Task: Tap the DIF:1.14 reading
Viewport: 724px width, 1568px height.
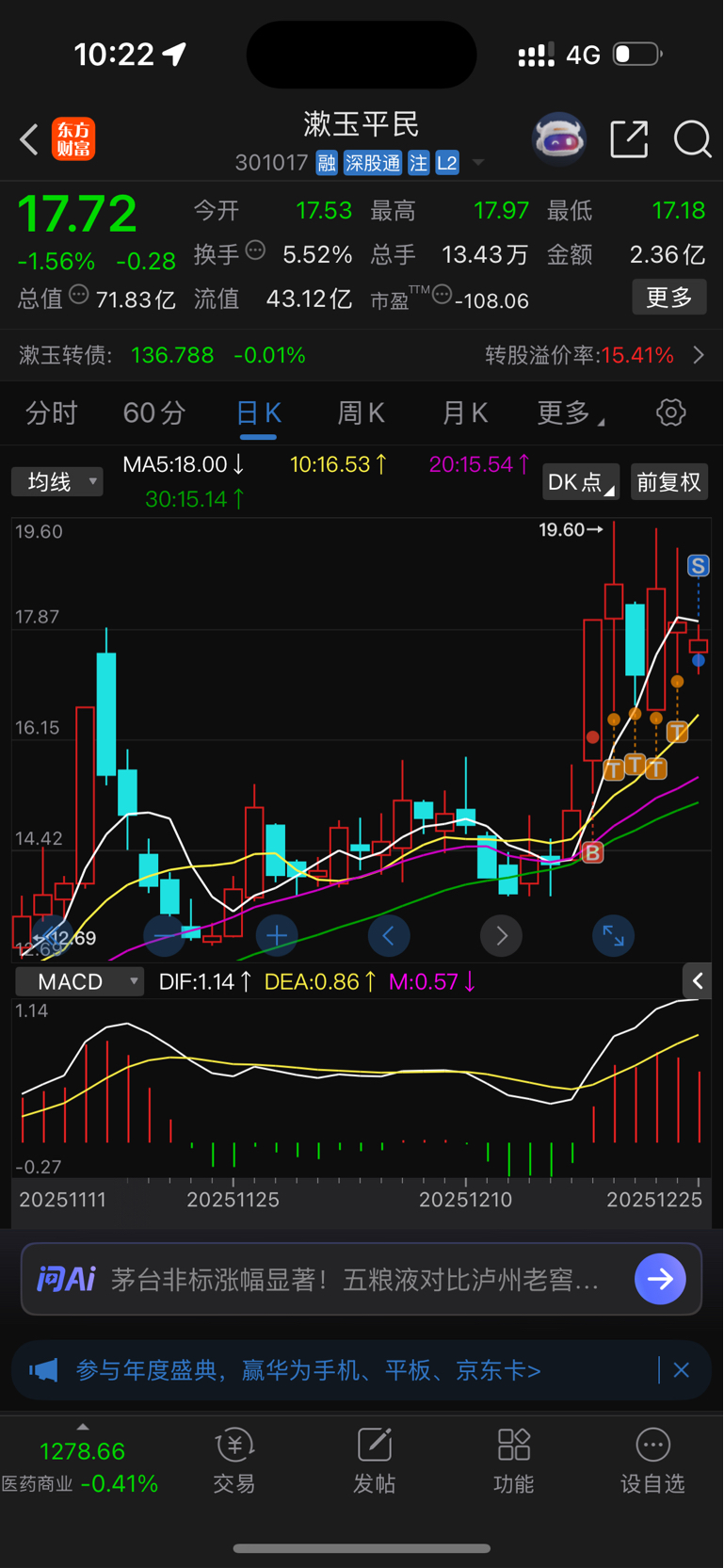Action: (x=205, y=981)
